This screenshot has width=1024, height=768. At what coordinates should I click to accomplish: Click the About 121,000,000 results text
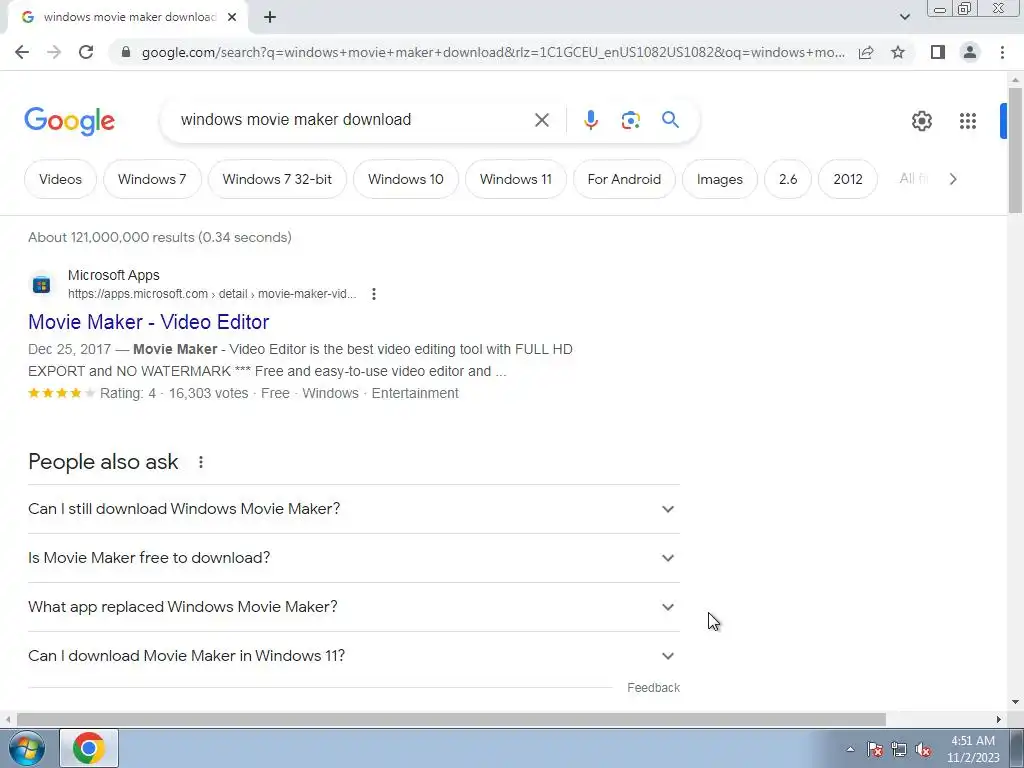pos(159,237)
